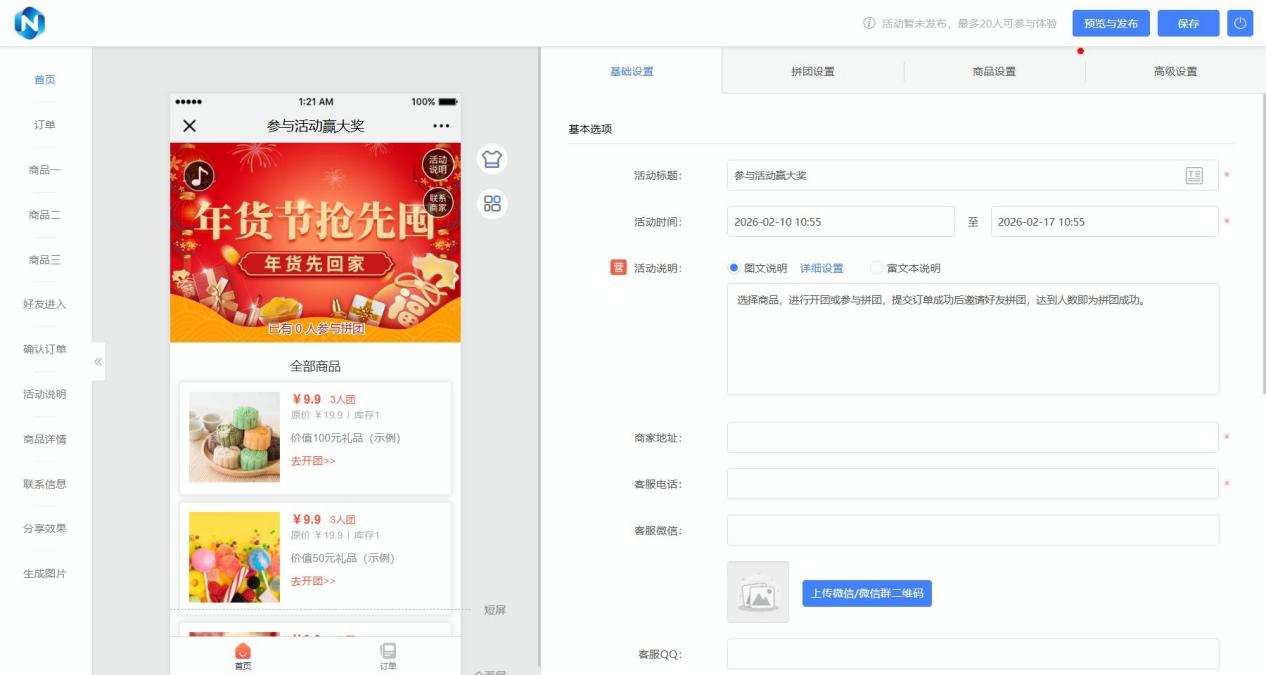This screenshot has width=1266, height=675.
Task: Switch to the 高级设置 tab
Action: point(1174,71)
